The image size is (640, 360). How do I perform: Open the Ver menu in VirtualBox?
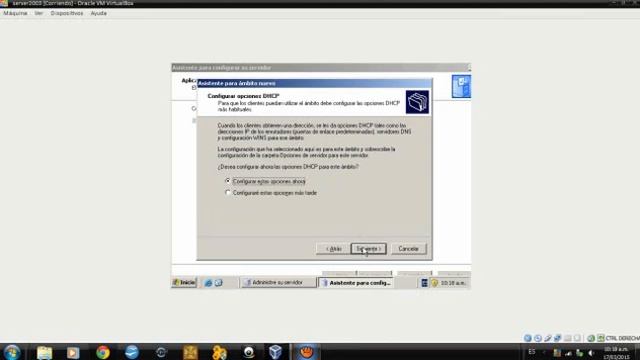pyautogui.click(x=39, y=13)
